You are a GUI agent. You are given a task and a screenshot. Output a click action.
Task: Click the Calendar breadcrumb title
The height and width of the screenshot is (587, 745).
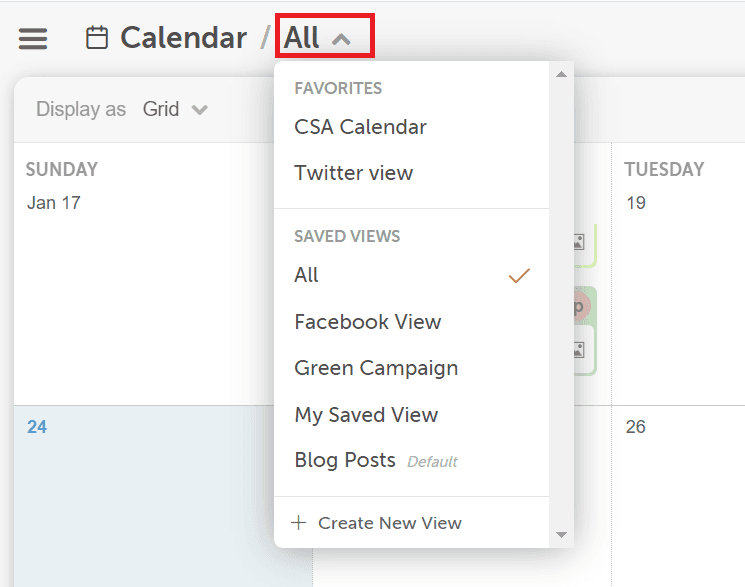pyautogui.click(x=183, y=38)
